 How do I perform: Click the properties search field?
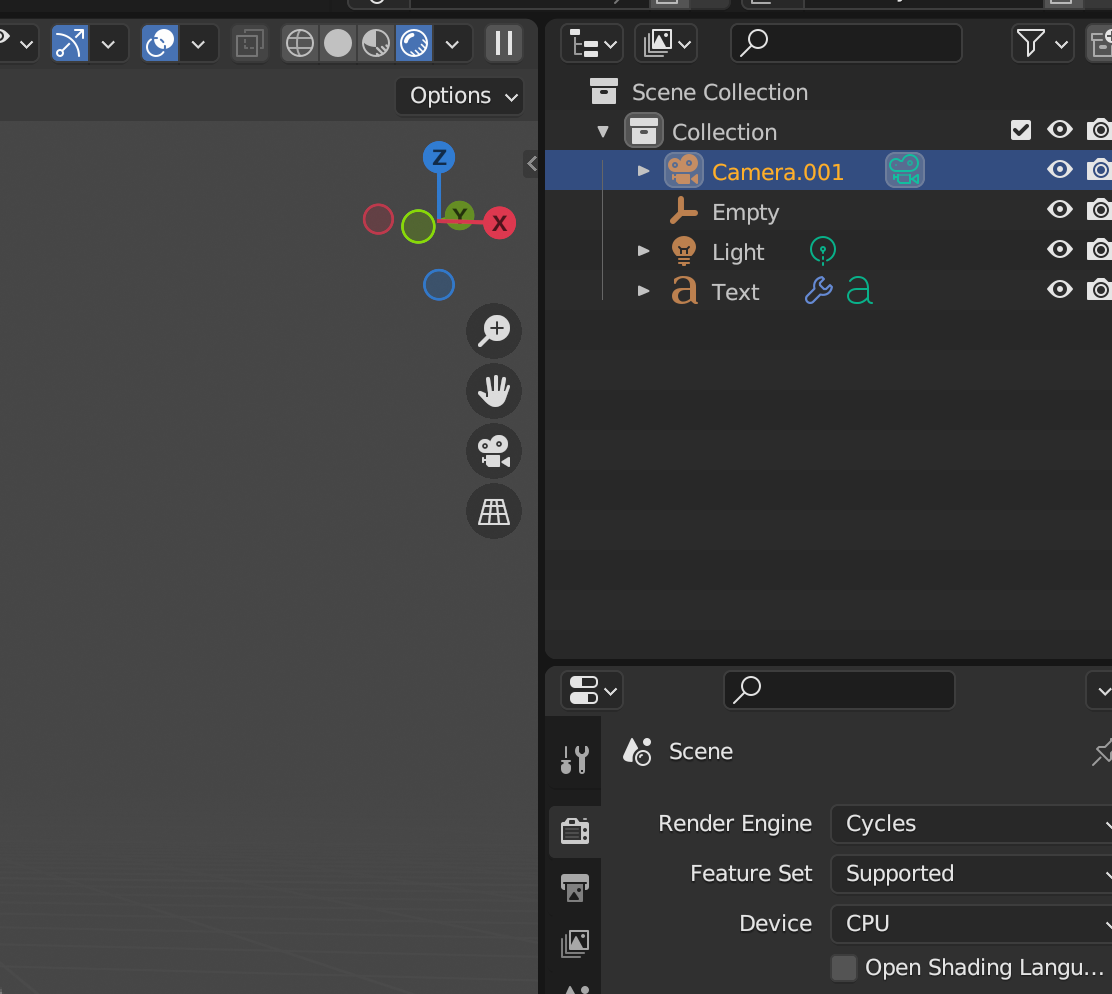coord(839,690)
